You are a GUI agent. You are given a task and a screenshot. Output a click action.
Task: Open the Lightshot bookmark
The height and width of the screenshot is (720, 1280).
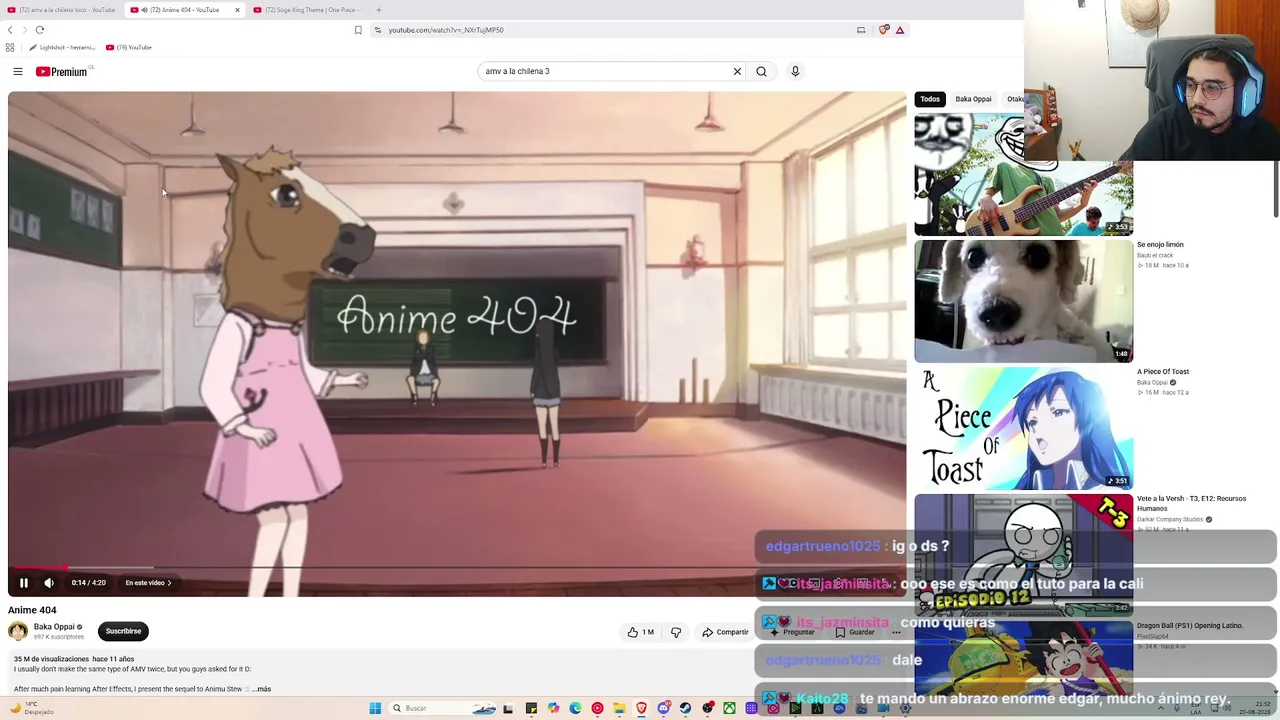click(x=62, y=47)
